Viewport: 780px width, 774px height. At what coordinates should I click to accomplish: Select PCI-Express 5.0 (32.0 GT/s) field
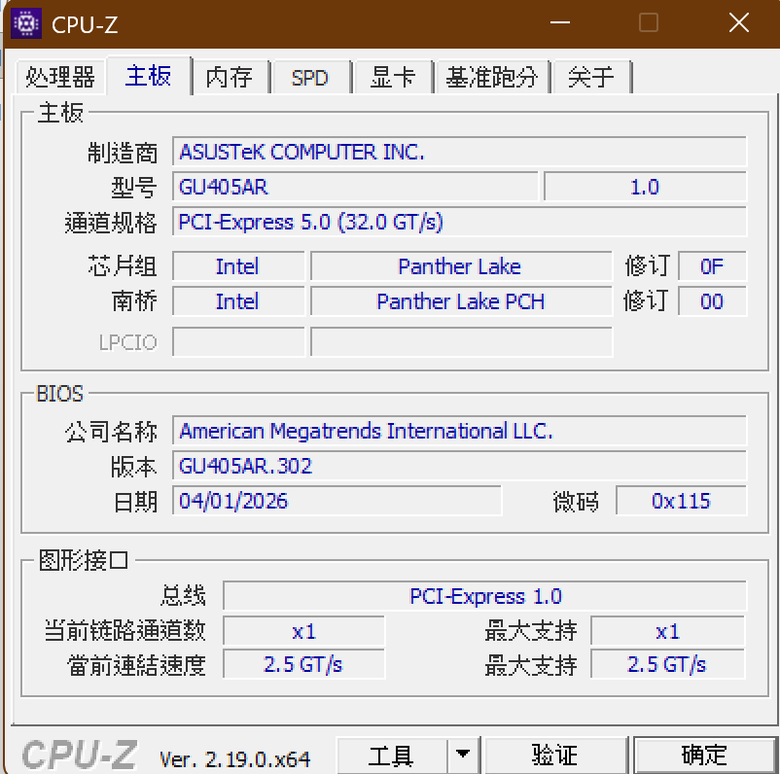coord(459,222)
